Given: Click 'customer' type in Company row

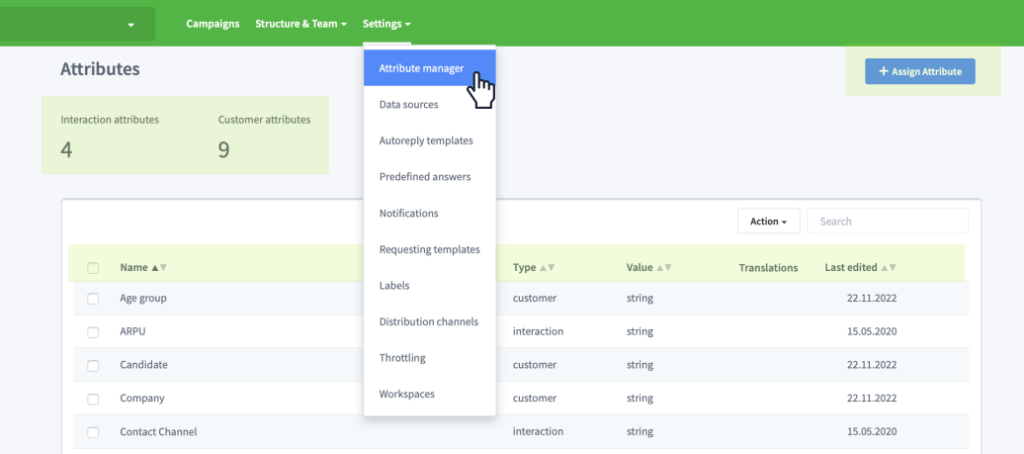Looking at the screenshot, I should 534,398.
